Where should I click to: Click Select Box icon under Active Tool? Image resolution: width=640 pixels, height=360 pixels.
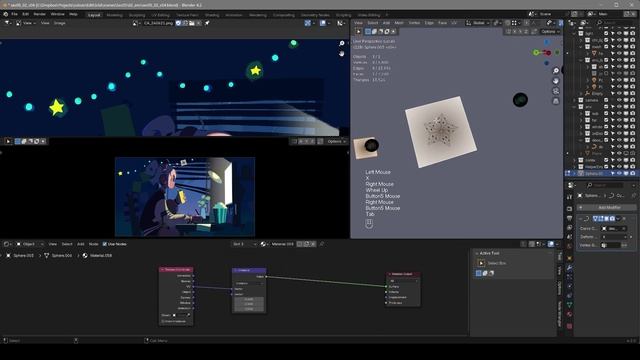(481, 263)
